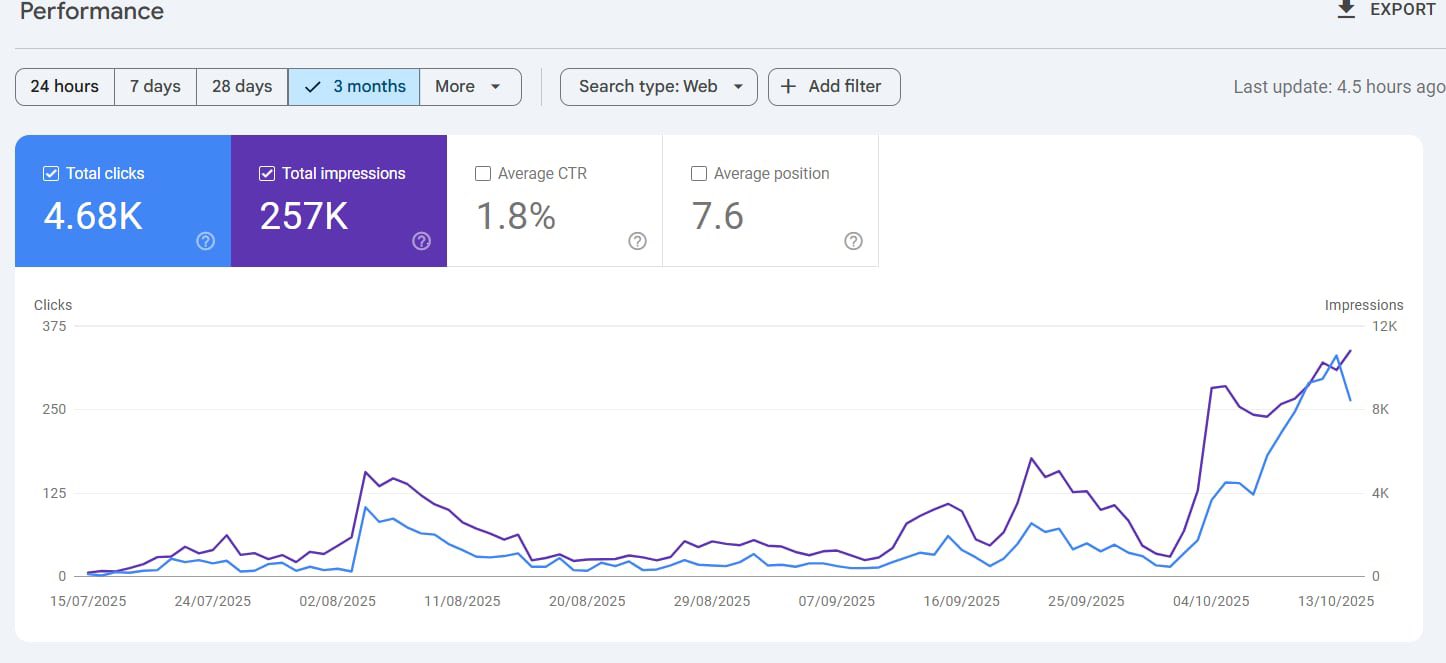
Task: Open the More date range dropdown
Action: click(470, 87)
